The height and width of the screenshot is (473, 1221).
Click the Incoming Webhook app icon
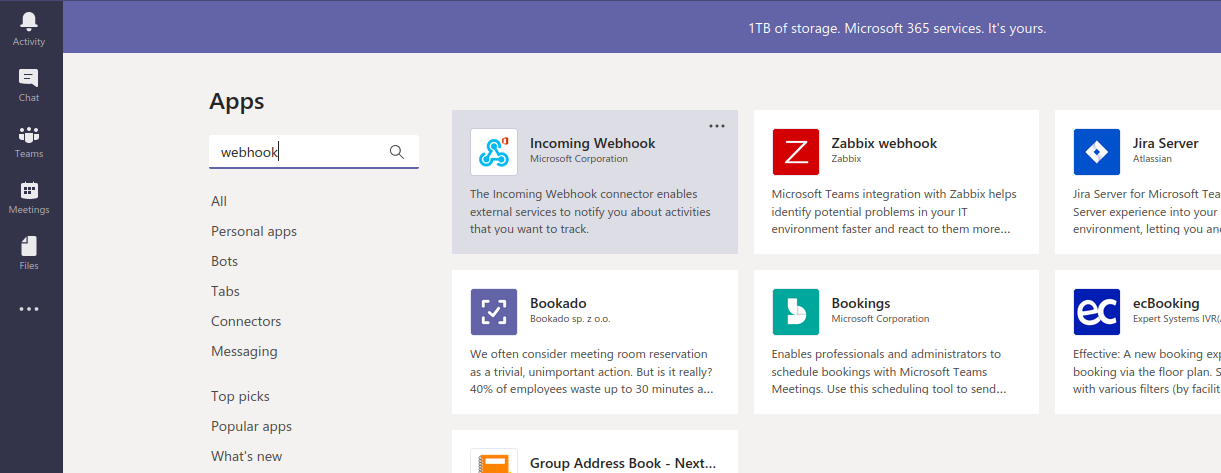point(494,152)
